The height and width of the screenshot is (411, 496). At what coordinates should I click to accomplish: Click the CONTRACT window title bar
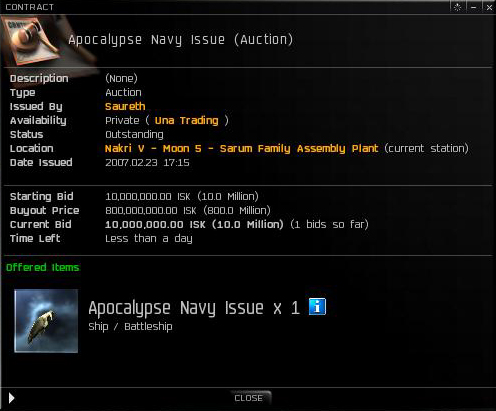tap(227, 7)
